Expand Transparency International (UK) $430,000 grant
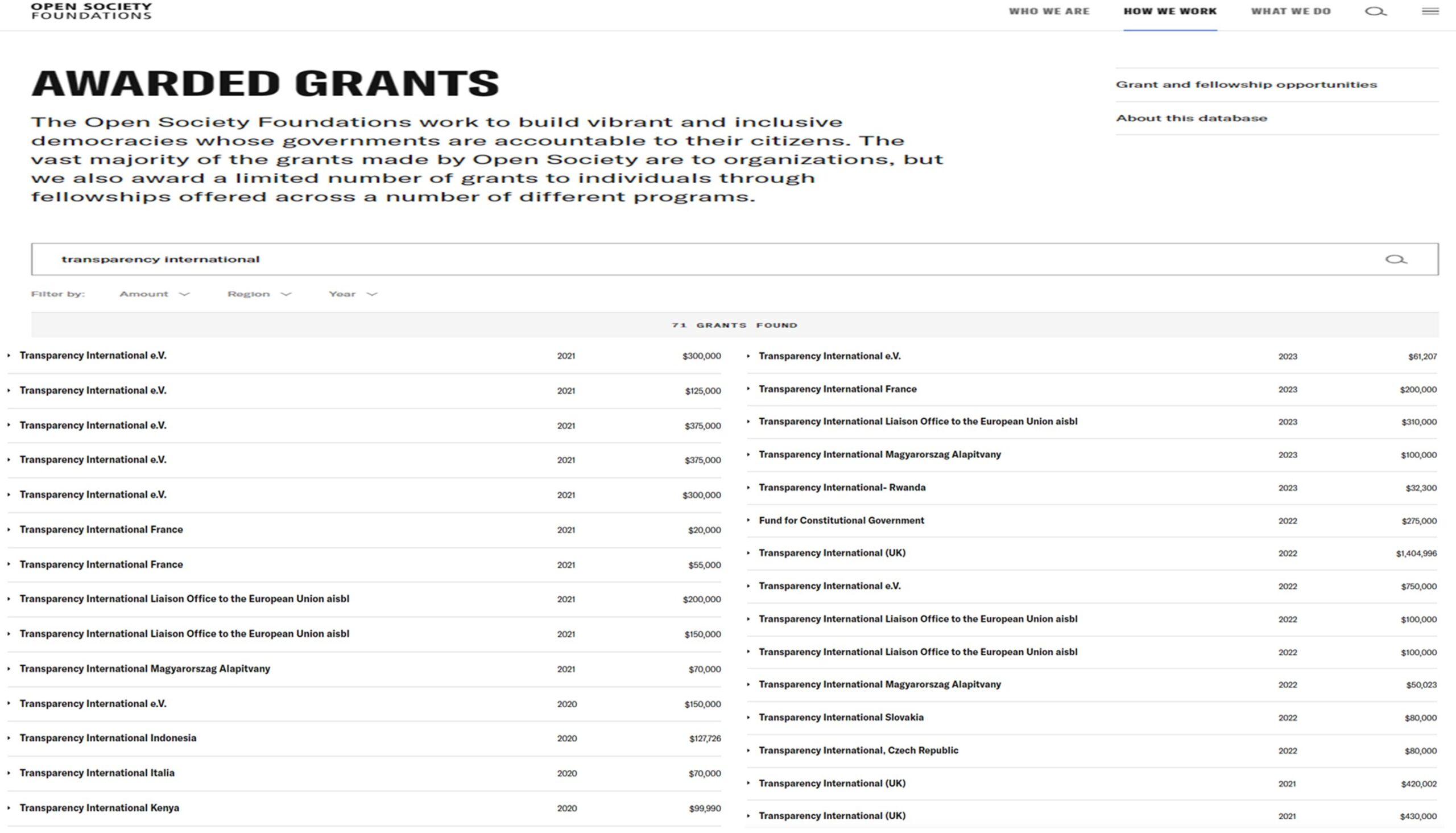The height and width of the screenshot is (833, 1456). (1091, 816)
